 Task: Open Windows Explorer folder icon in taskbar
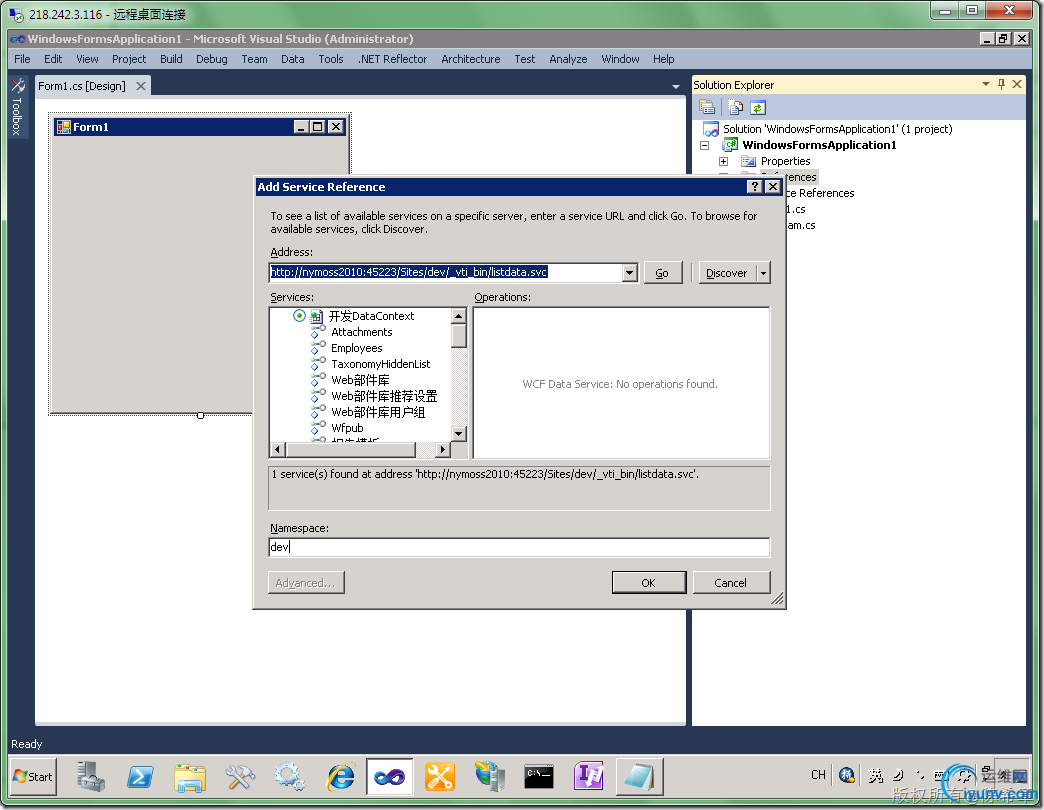click(190, 777)
